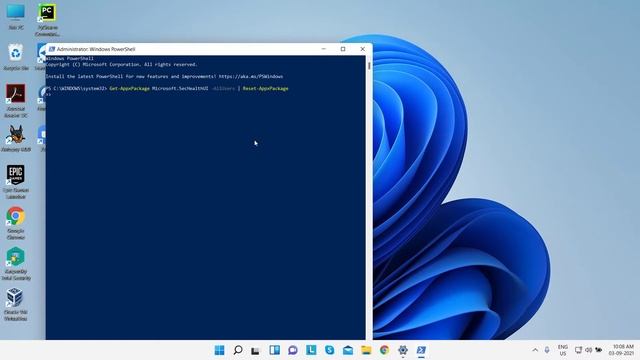The height and width of the screenshot is (360, 640).
Task: Open the Oracle VM VirtualBox desktop shortcut
Action: click(16, 304)
